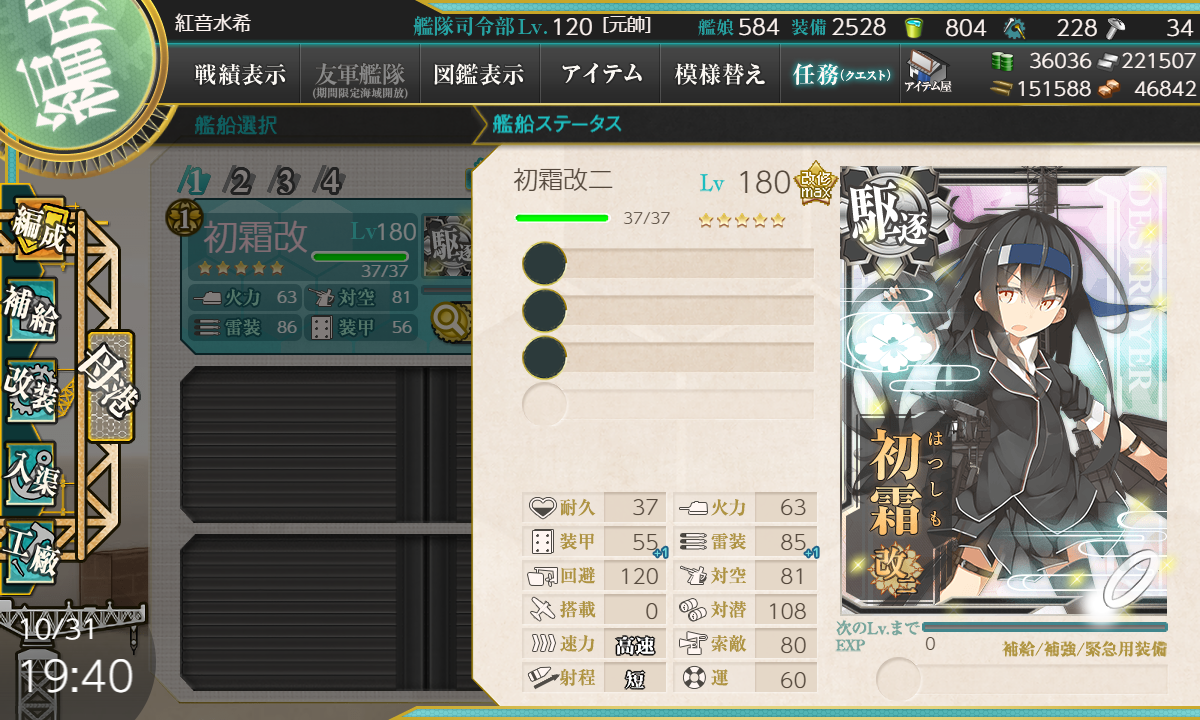
Task: Switch to fleet number 4 tab
Action: pyautogui.click(x=330, y=181)
